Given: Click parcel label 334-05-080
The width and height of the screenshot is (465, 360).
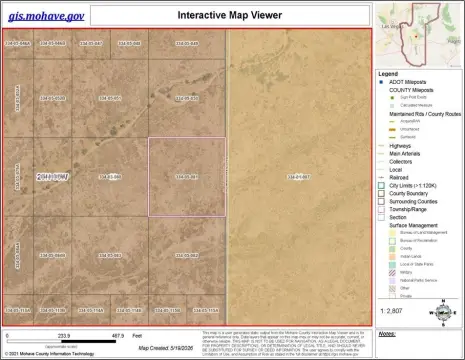Looking at the screenshot, I should [x=110, y=177].
